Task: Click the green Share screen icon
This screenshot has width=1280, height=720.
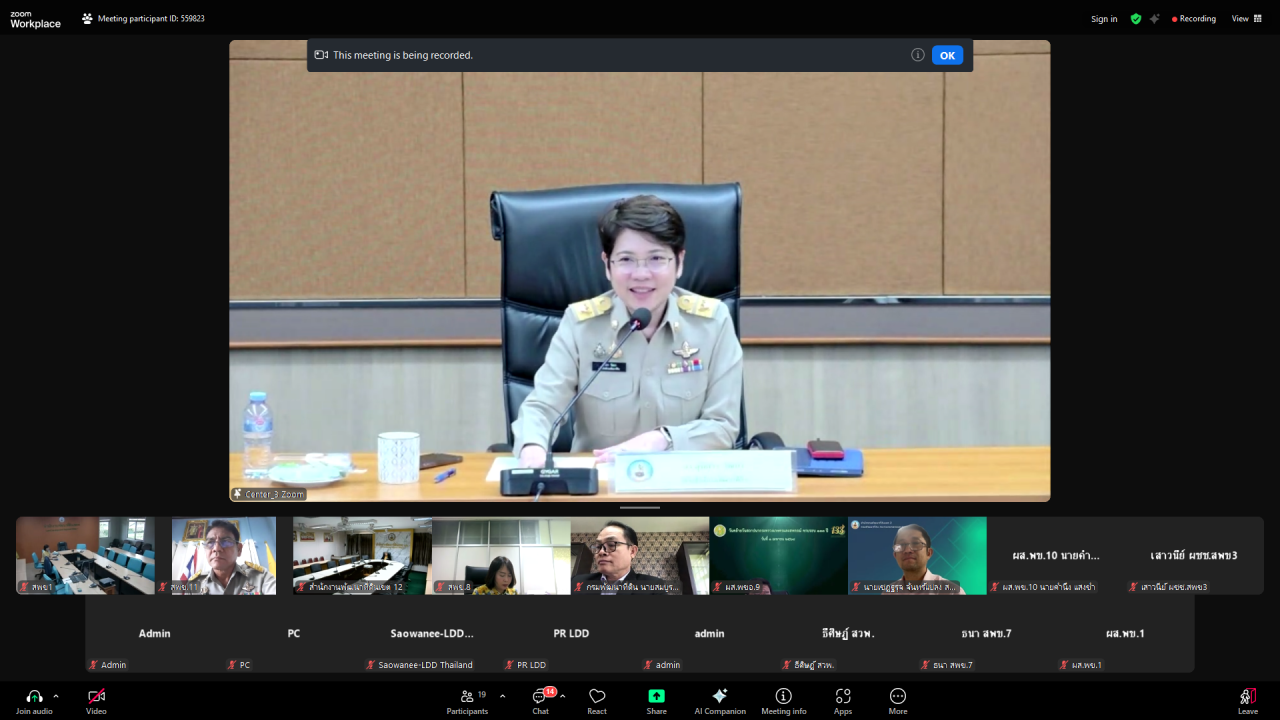Action: coord(656,697)
